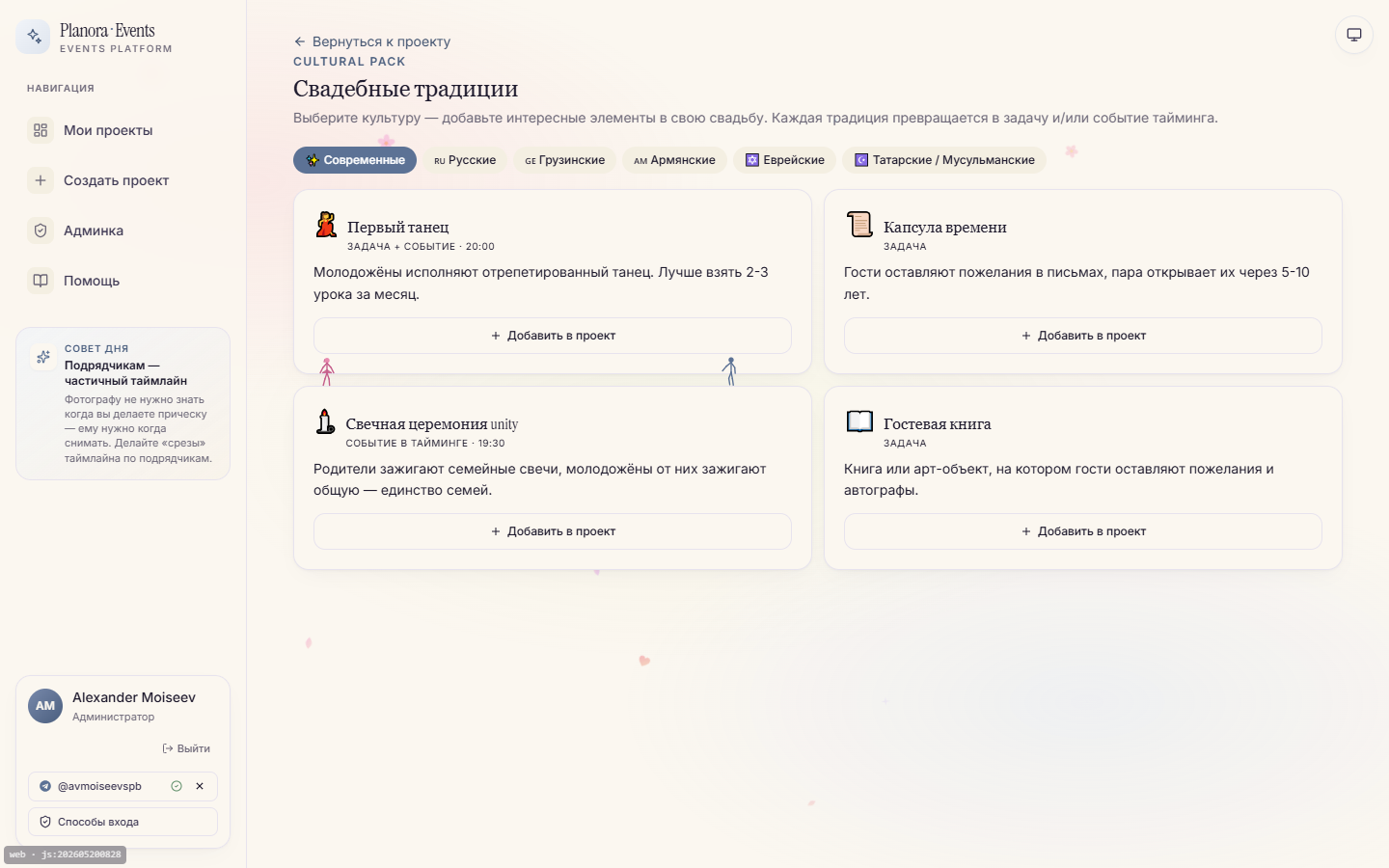Switch to the Еврейские traditions tab
Screen dimensions: 1389x868
tap(784, 160)
